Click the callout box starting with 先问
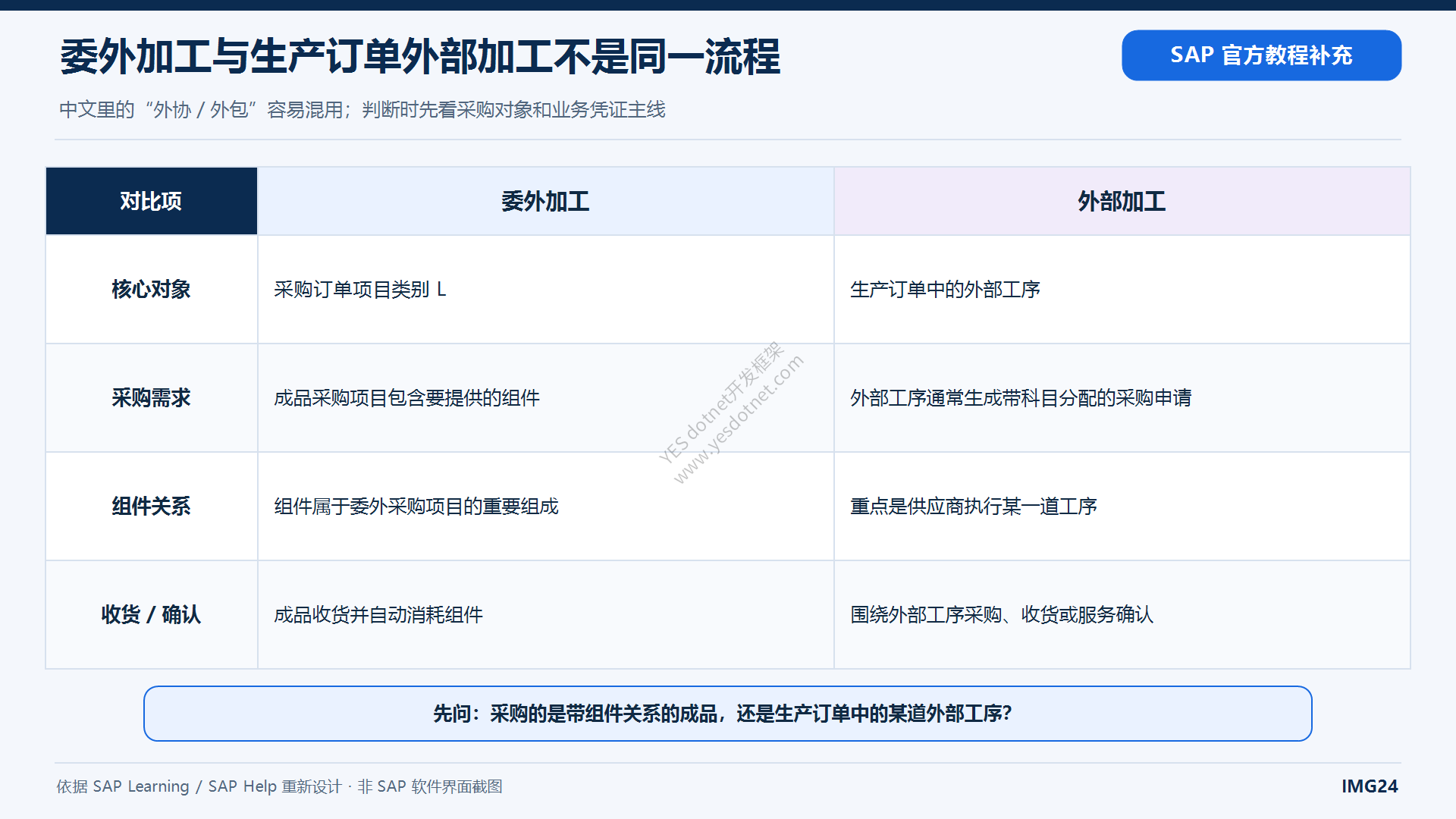1456x819 pixels. [x=728, y=714]
